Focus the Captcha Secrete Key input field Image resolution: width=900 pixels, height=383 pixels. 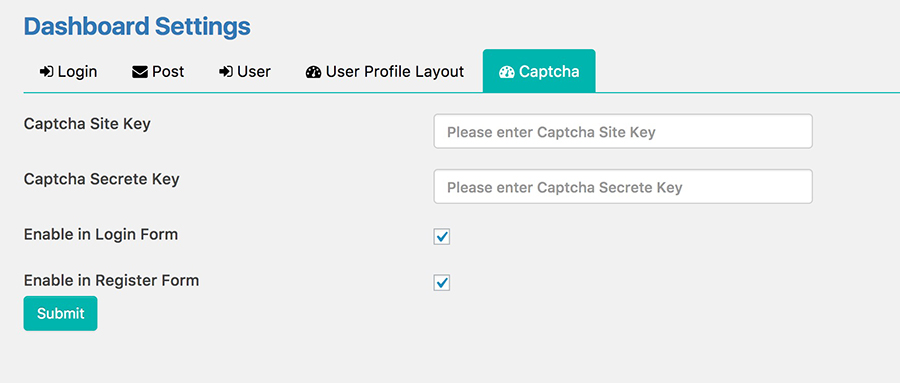(x=623, y=187)
